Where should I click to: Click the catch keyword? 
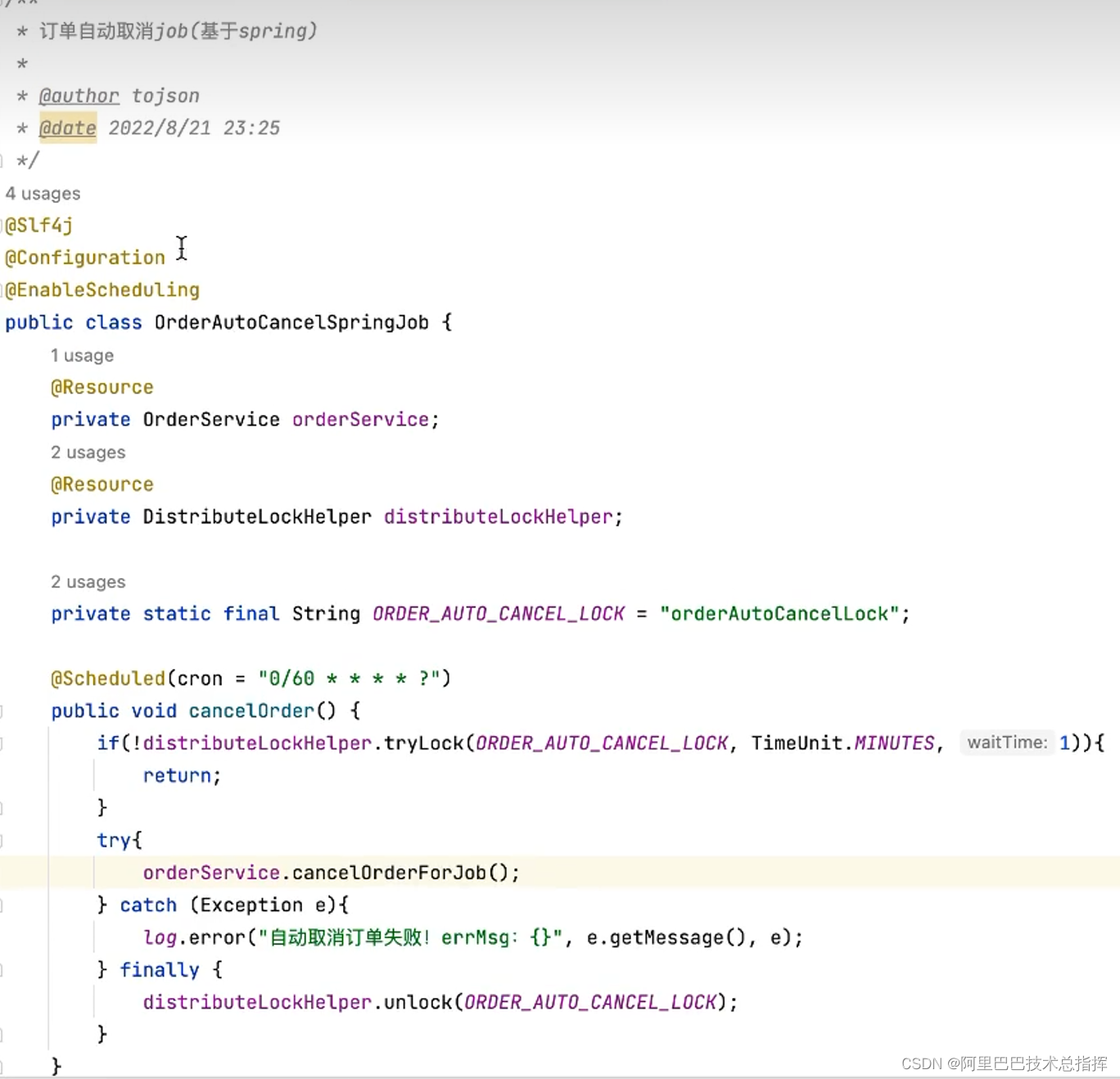pyautogui.click(x=148, y=905)
